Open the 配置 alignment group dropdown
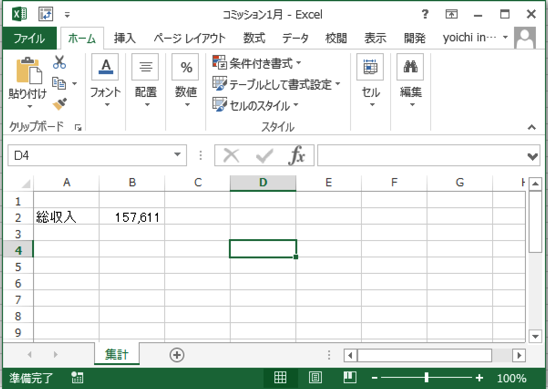This screenshot has height=389, width=548. [145, 81]
